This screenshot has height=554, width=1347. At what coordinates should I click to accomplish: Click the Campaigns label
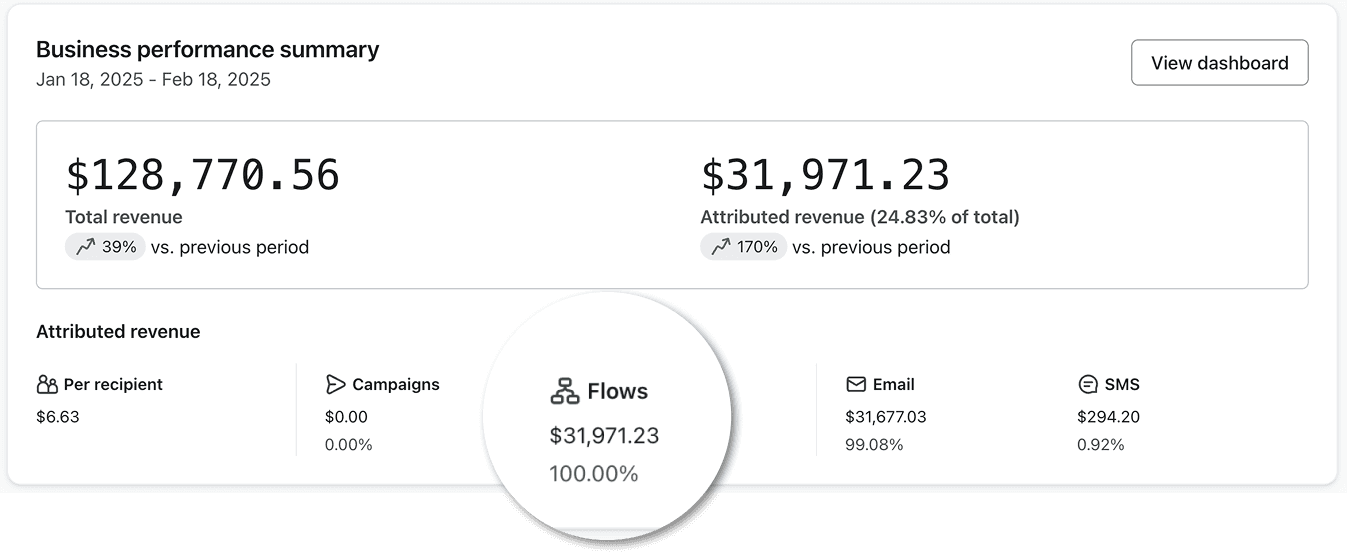point(396,384)
